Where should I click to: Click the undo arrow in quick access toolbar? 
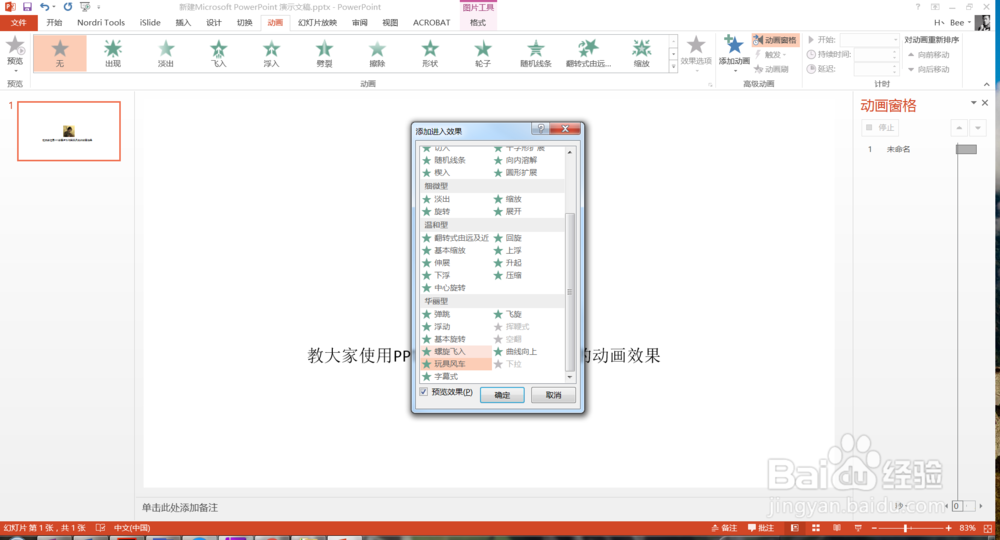coord(45,7)
